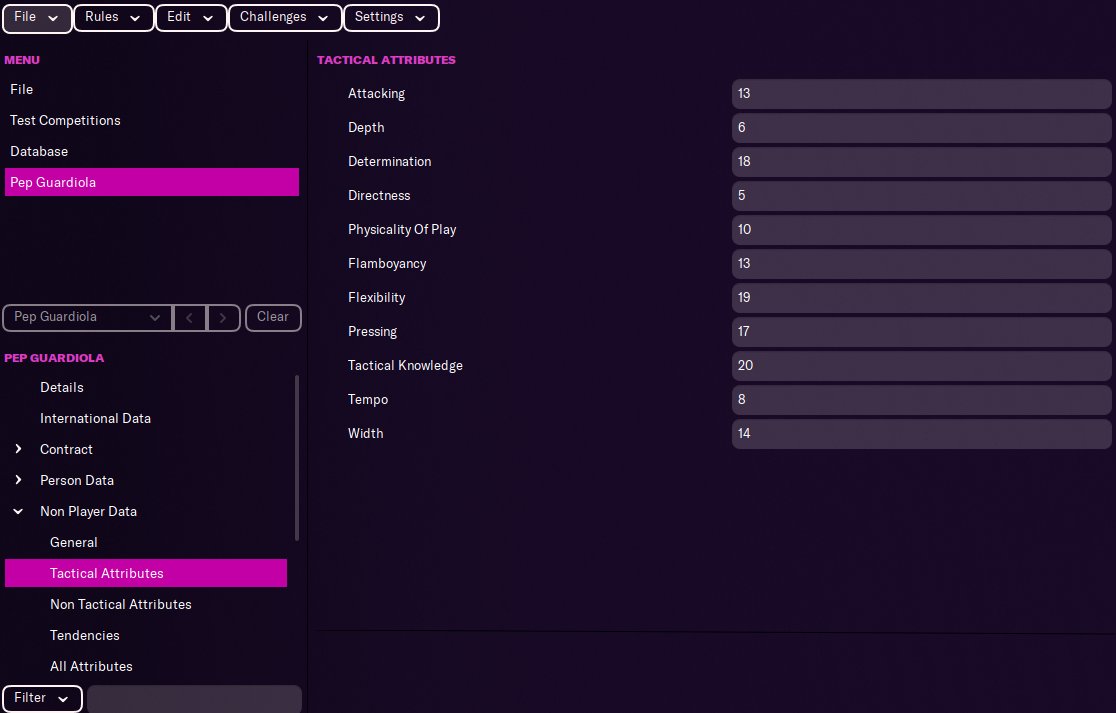1116x713 pixels.
Task: Edit the Physicality Of Play value
Action: (921, 230)
